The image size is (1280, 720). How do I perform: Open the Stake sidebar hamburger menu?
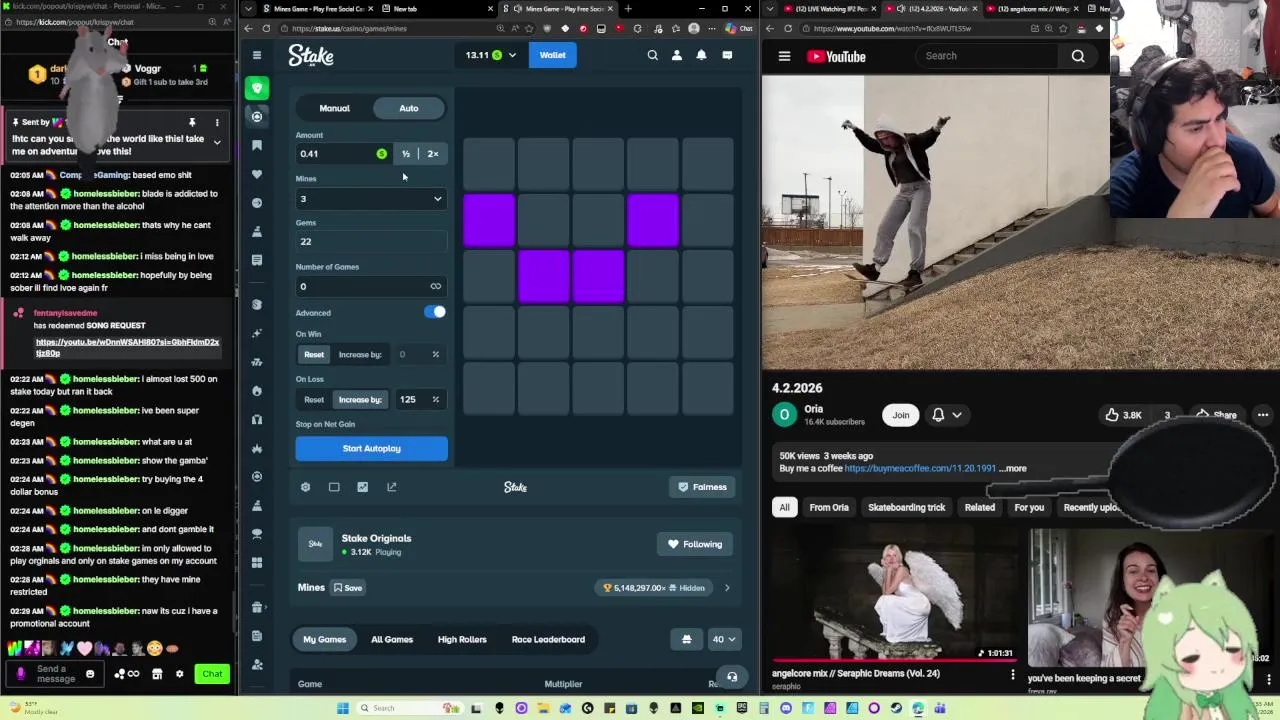[x=257, y=55]
